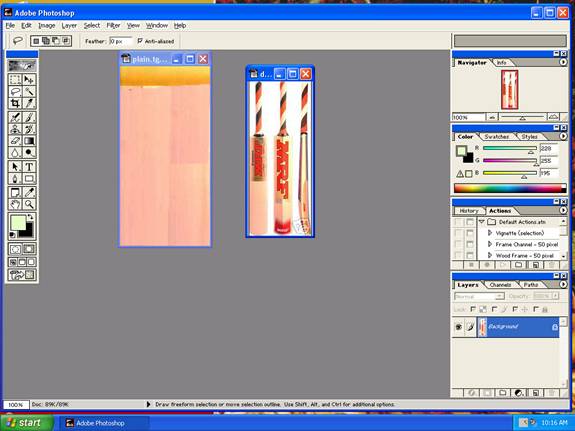Select the Crop tool
The image size is (575, 431).
15,103
